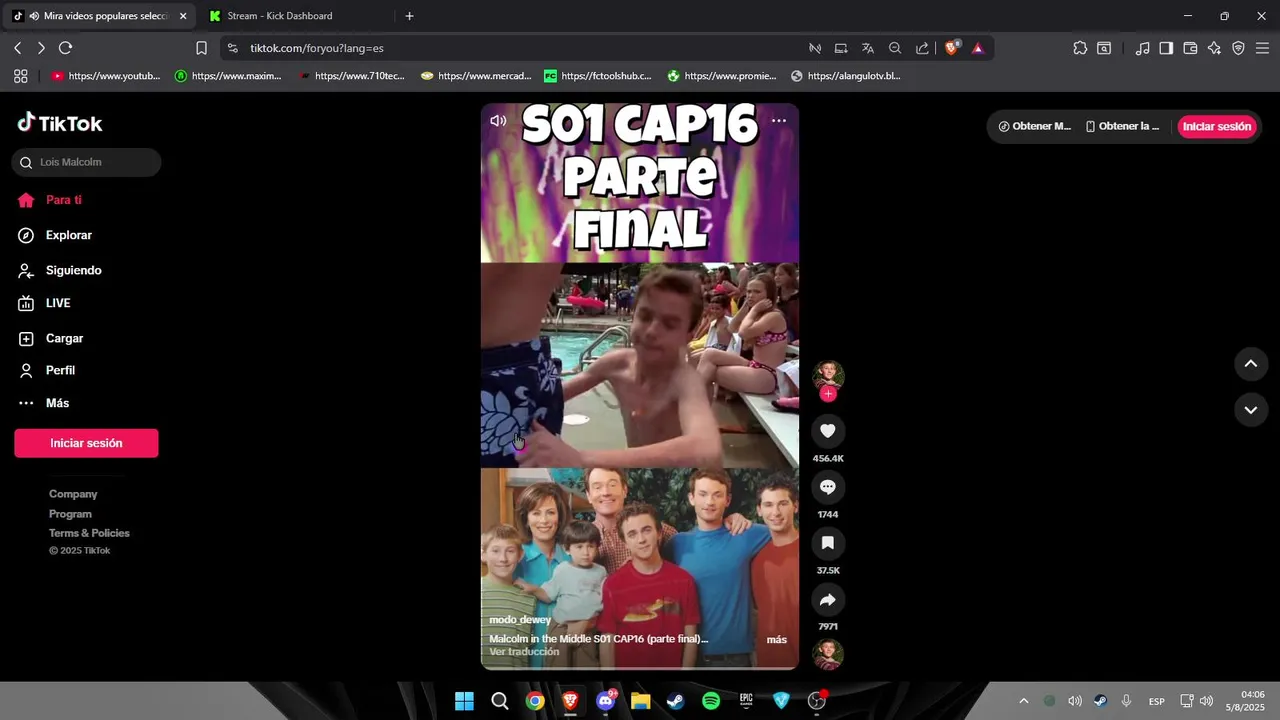Expand the Program footer section
1280x720 pixels.
pyautogui.click(x=70, y=514)
